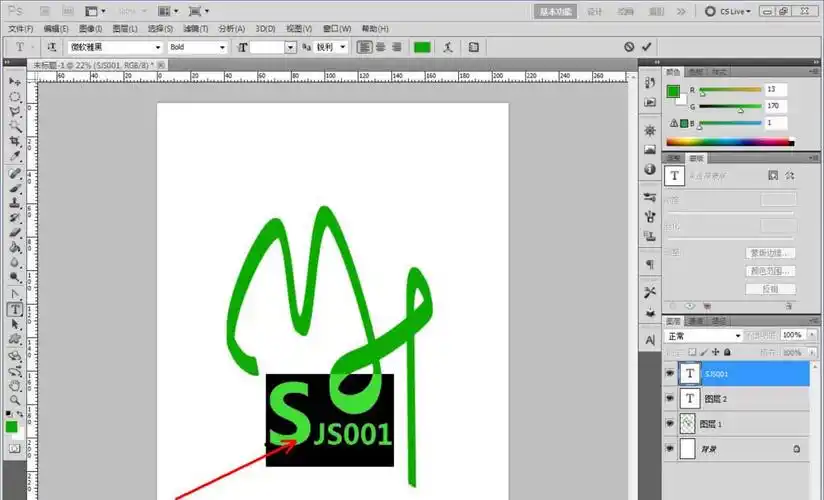Open the 滤镜(T) menu
The image size is (824, 500).
(x=195, y=28)
